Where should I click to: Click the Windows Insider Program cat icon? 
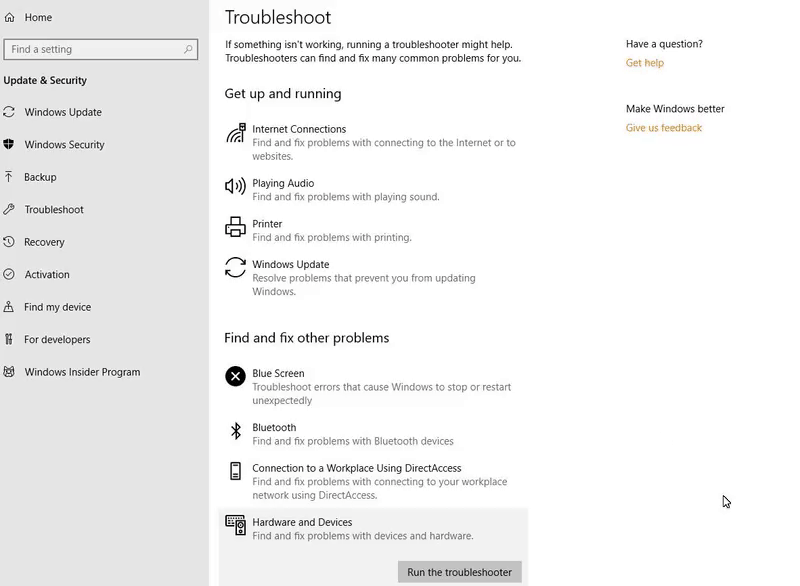click(9, 372)
